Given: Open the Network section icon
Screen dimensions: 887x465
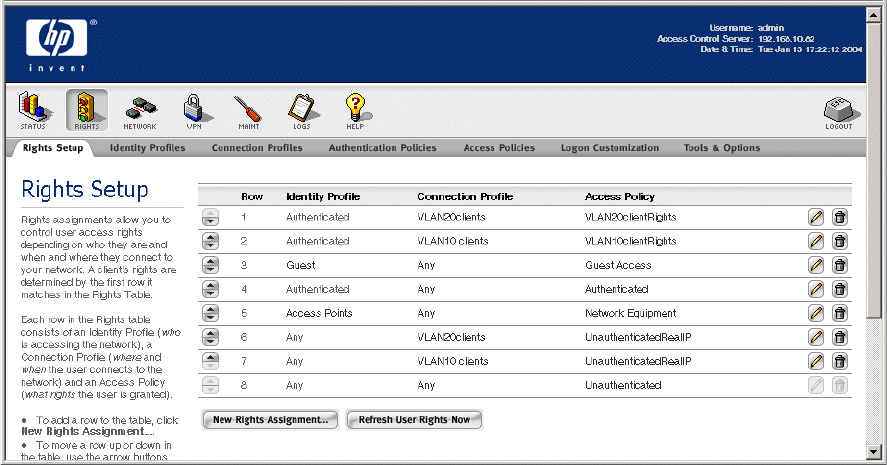Looking at the screenshot, I should [x=140, y=112].
